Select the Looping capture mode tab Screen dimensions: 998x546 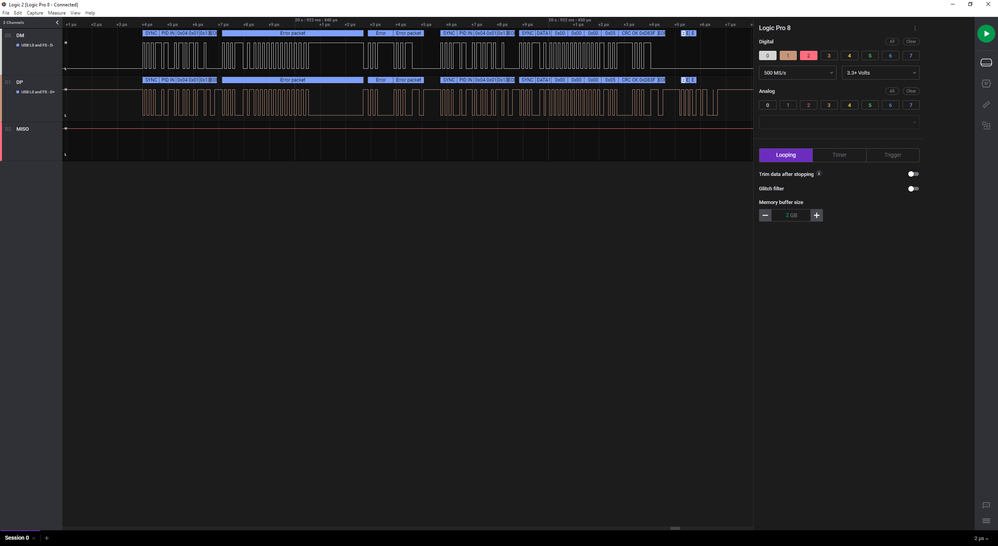[785, 155]
